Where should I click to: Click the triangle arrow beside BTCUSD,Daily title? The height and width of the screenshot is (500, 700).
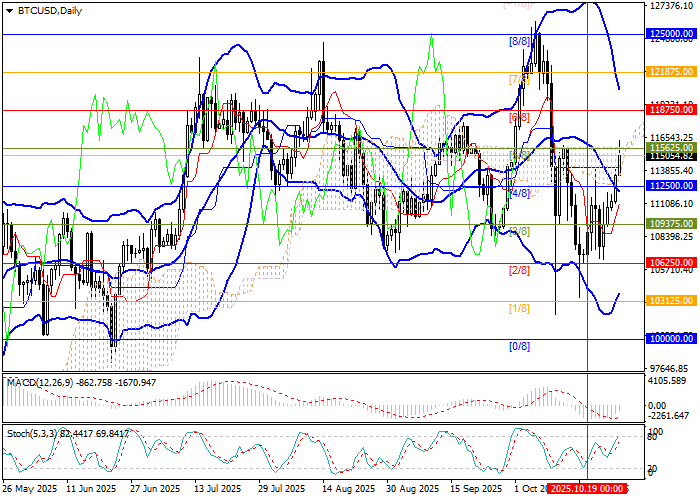pyautogui.click(x=7, y=10)
